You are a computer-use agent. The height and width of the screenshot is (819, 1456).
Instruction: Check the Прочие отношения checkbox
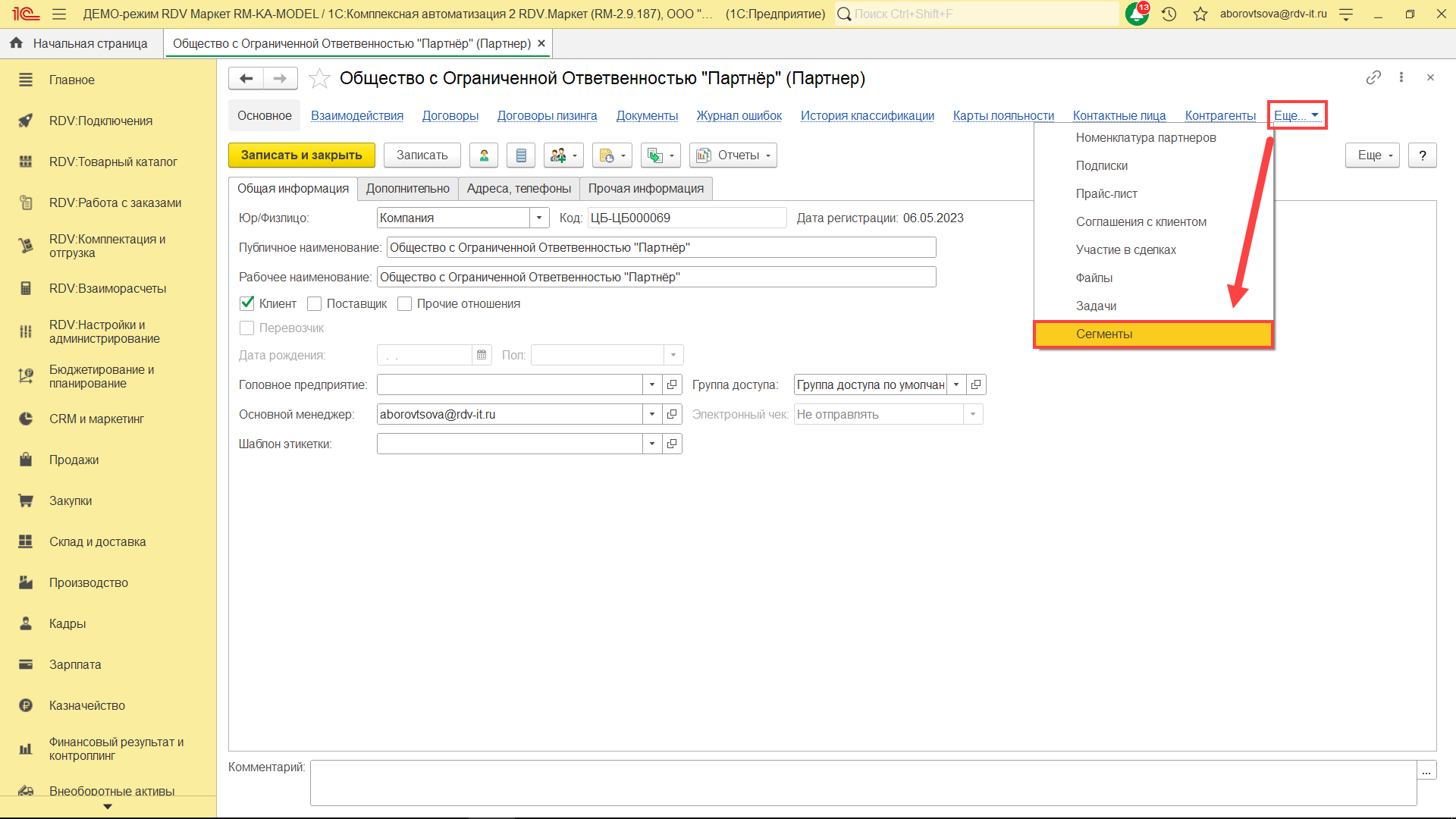click(x=405, y=303)
